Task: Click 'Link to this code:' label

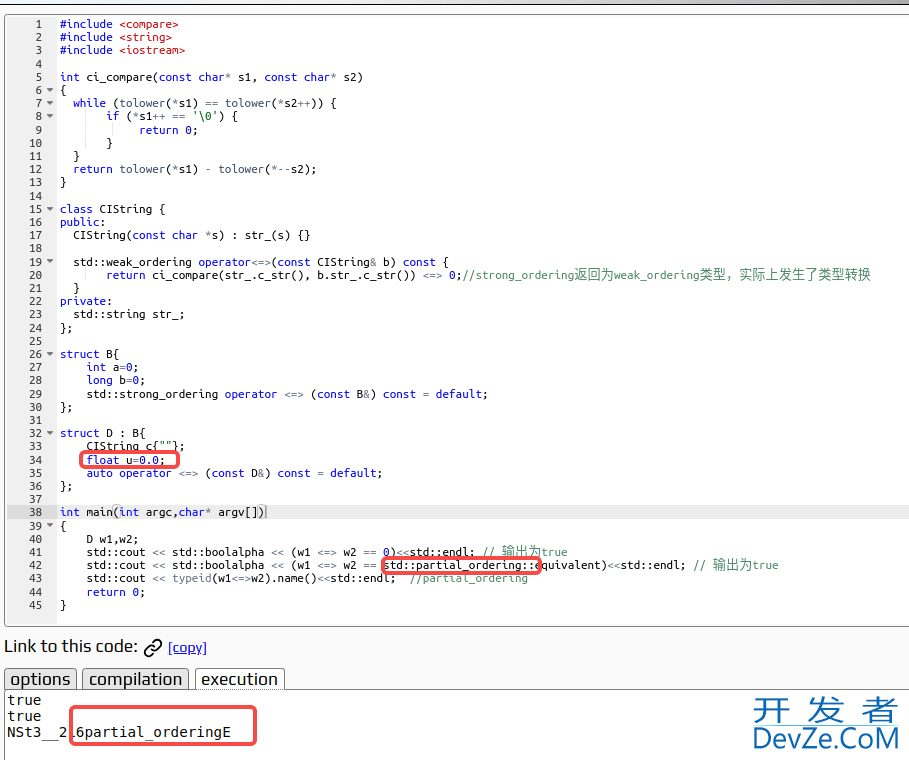Action: [x=71, y=646]
